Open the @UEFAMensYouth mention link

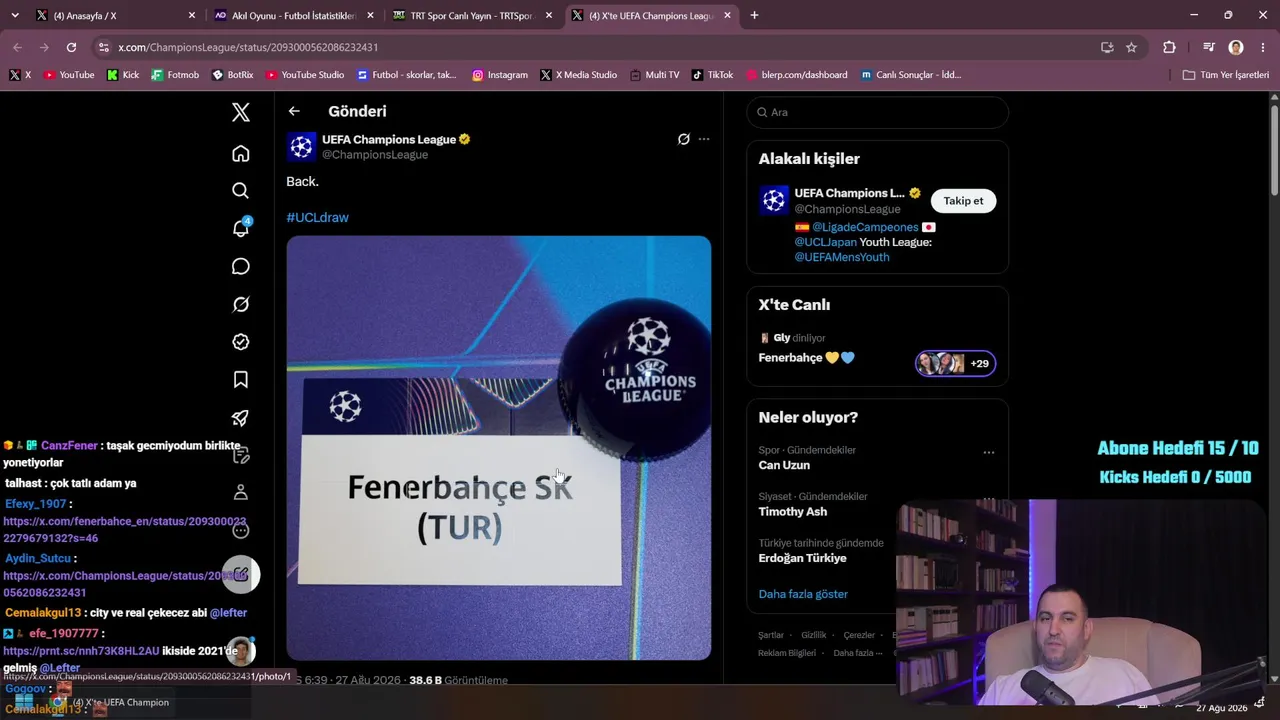pos(842,257)
